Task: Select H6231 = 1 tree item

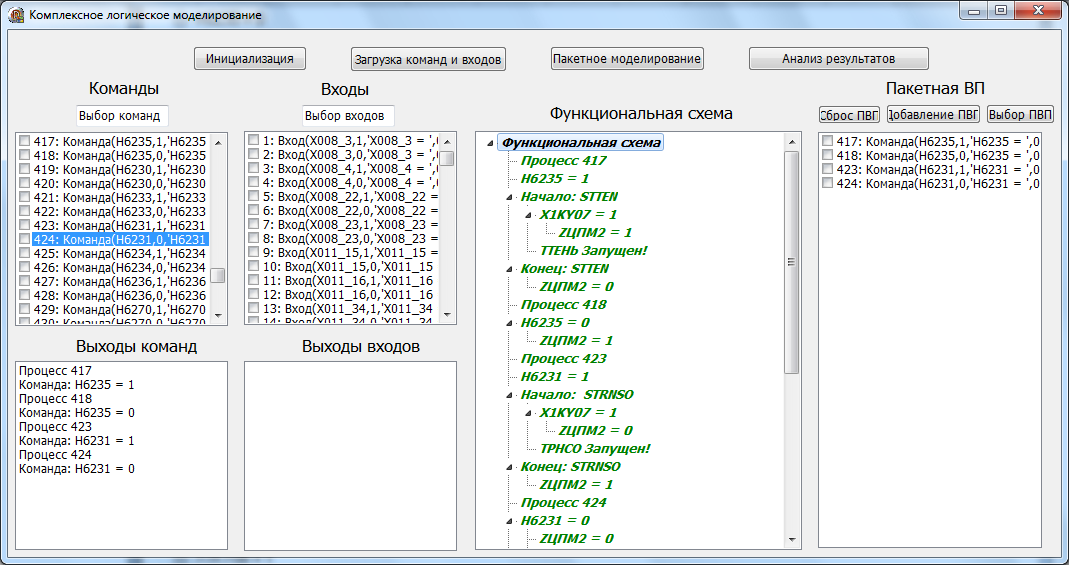Action: (x=555, y=377)
